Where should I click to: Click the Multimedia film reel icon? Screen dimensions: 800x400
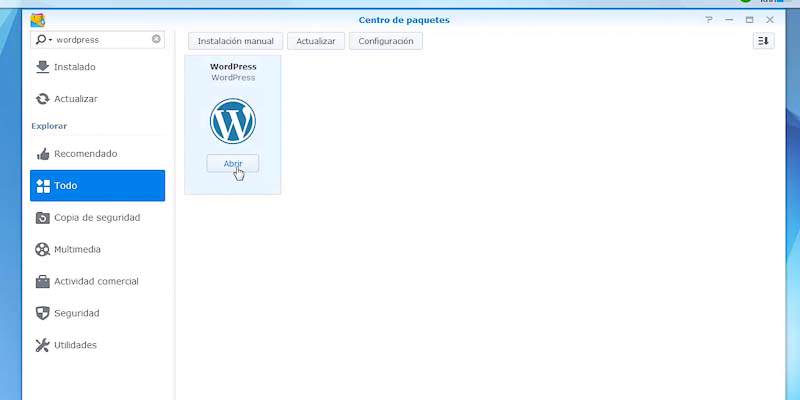(42, 249)
